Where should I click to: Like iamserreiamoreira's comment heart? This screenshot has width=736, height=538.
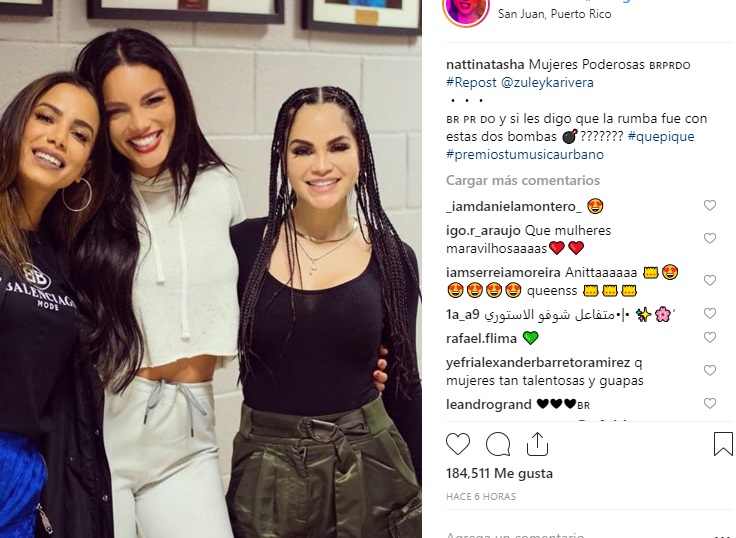(710, 280)
